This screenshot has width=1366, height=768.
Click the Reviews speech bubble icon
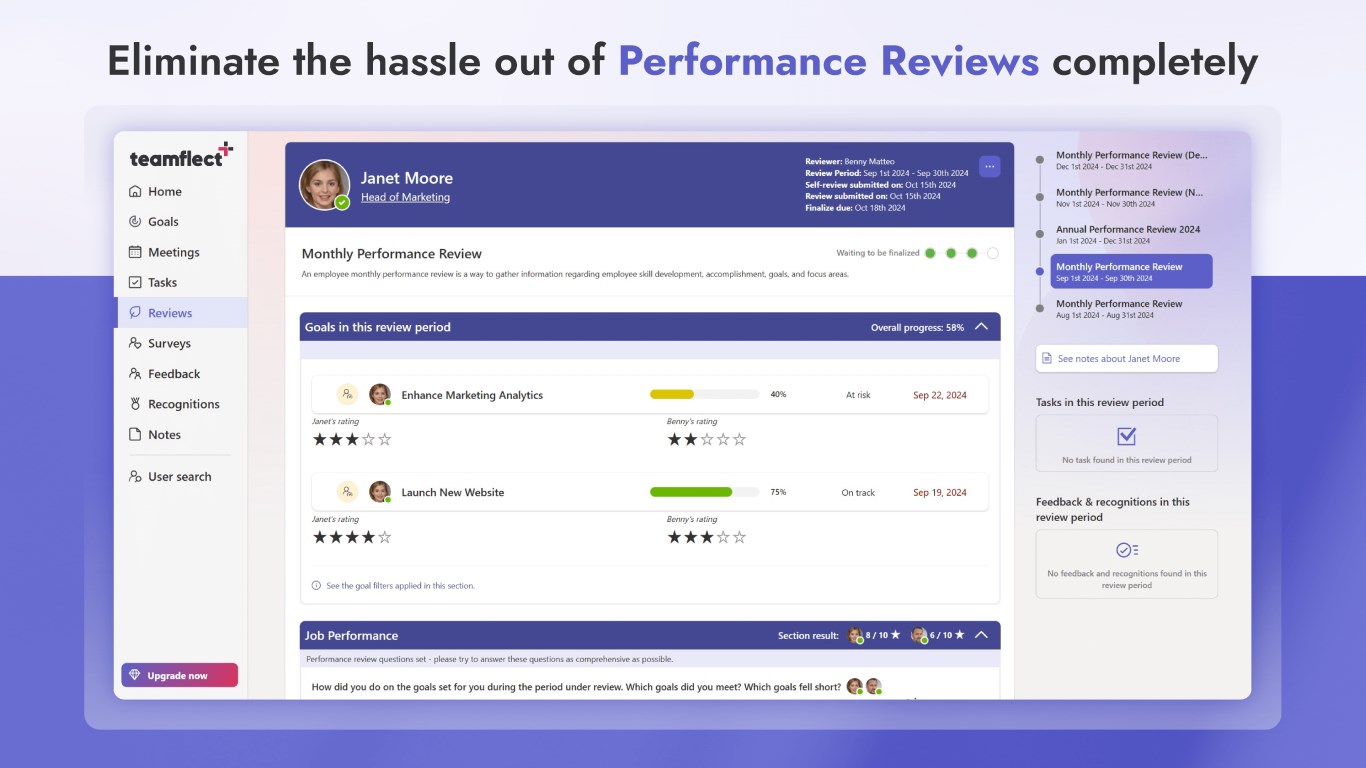pyautogui.click(x=135, y=313)
